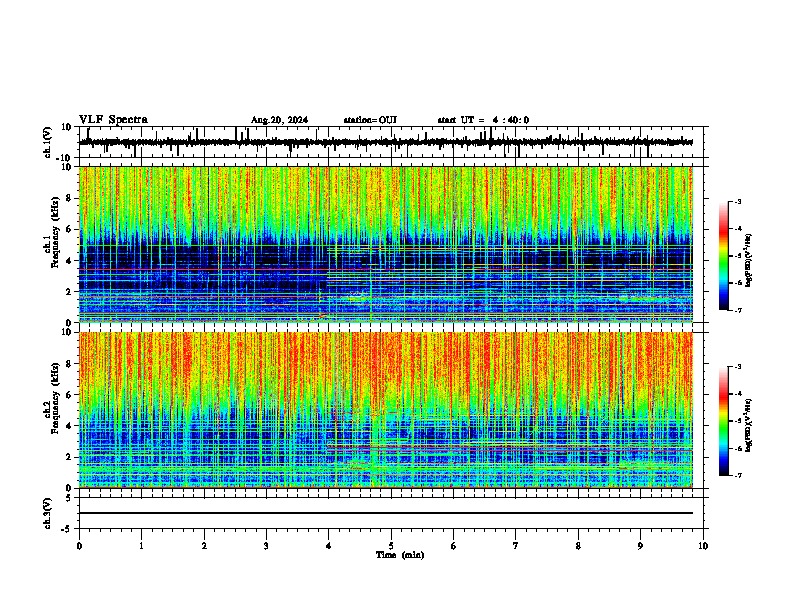Click the date label 'Aug.20, 2024'
Viewport: 792px width, 612px height.
279,120
